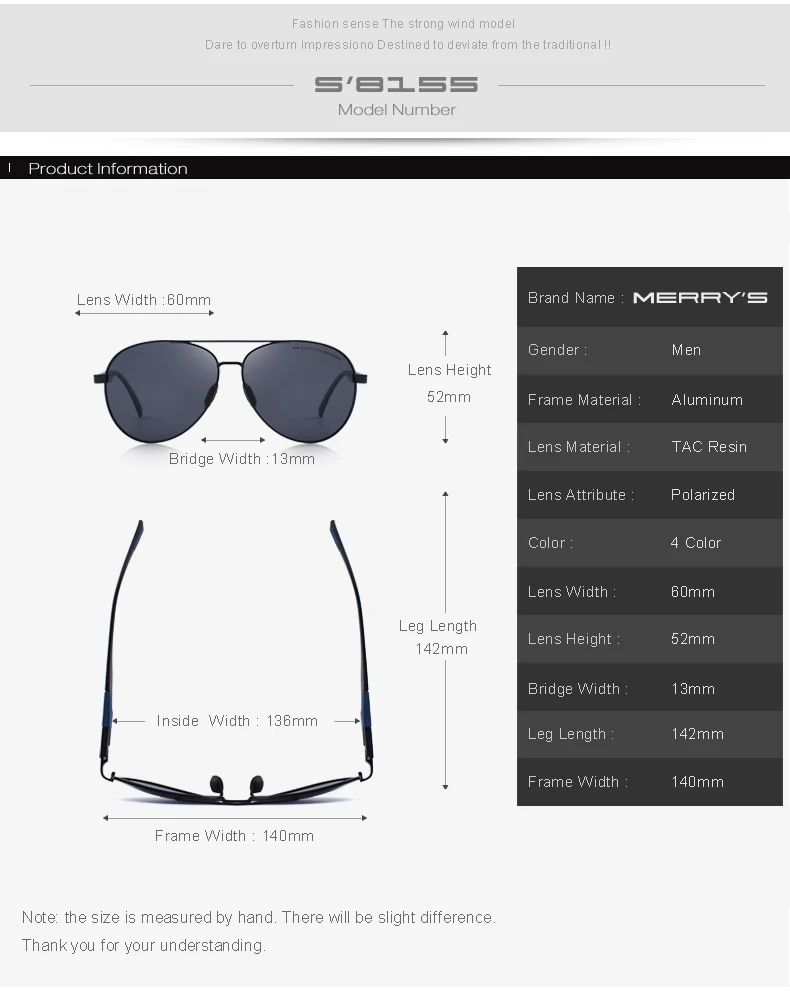Click the 'Lens Width :' table row label

click(572, 592)
